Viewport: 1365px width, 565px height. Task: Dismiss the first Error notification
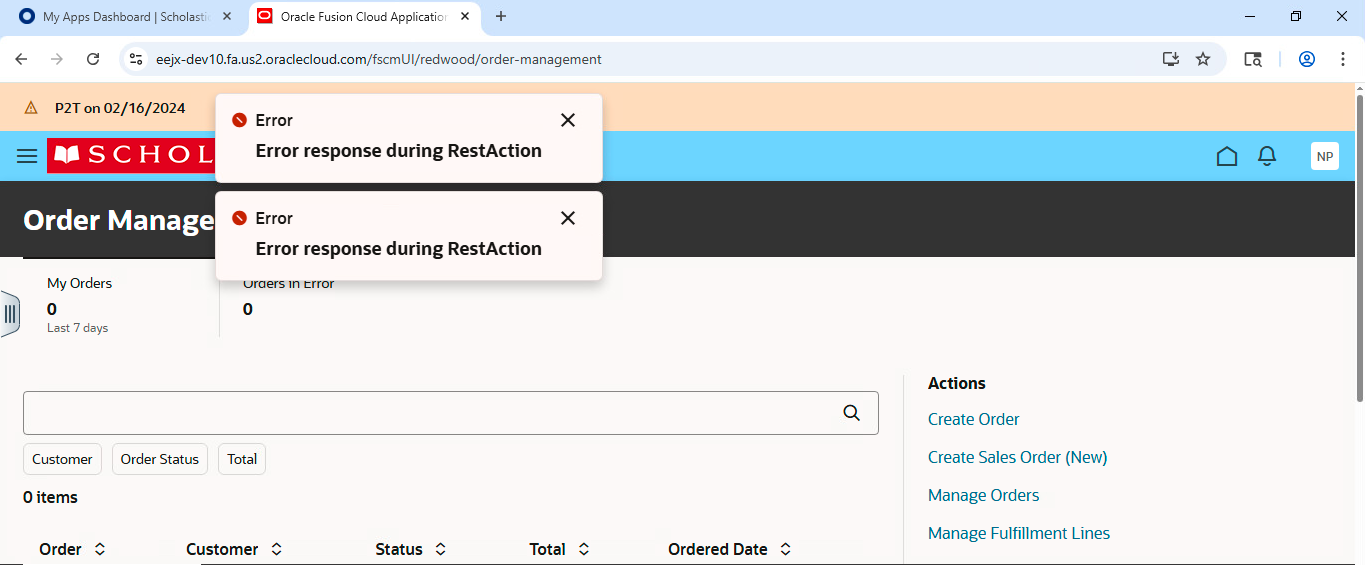tap(568, 120)
